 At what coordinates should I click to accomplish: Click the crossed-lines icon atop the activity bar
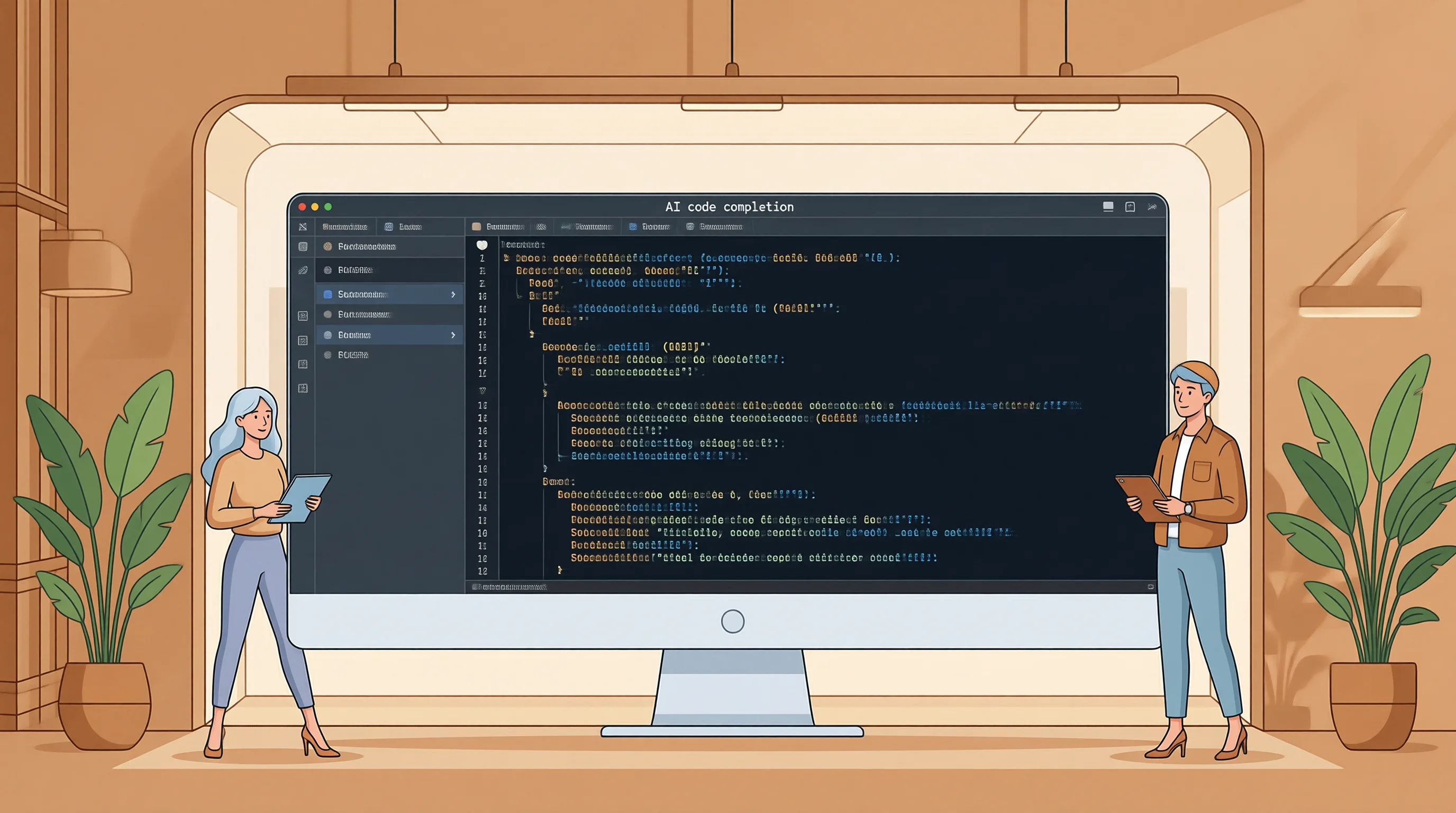(303, 227)
